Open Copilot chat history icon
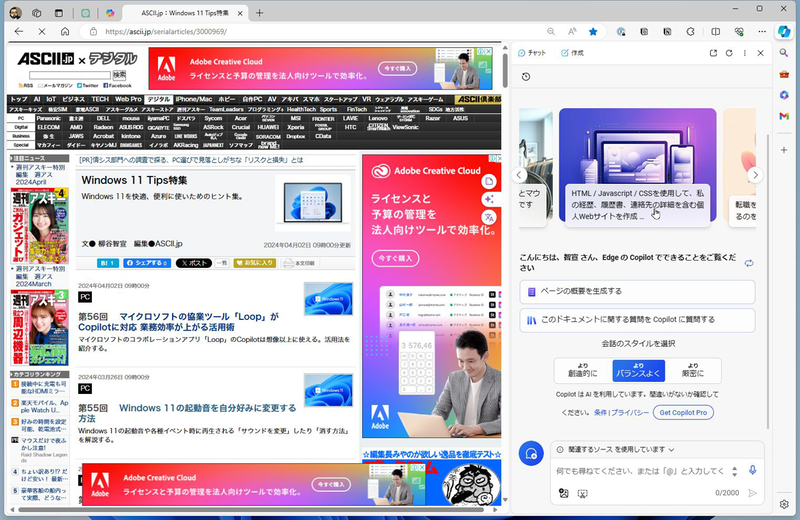800x520 pixels. click(526, 77)
